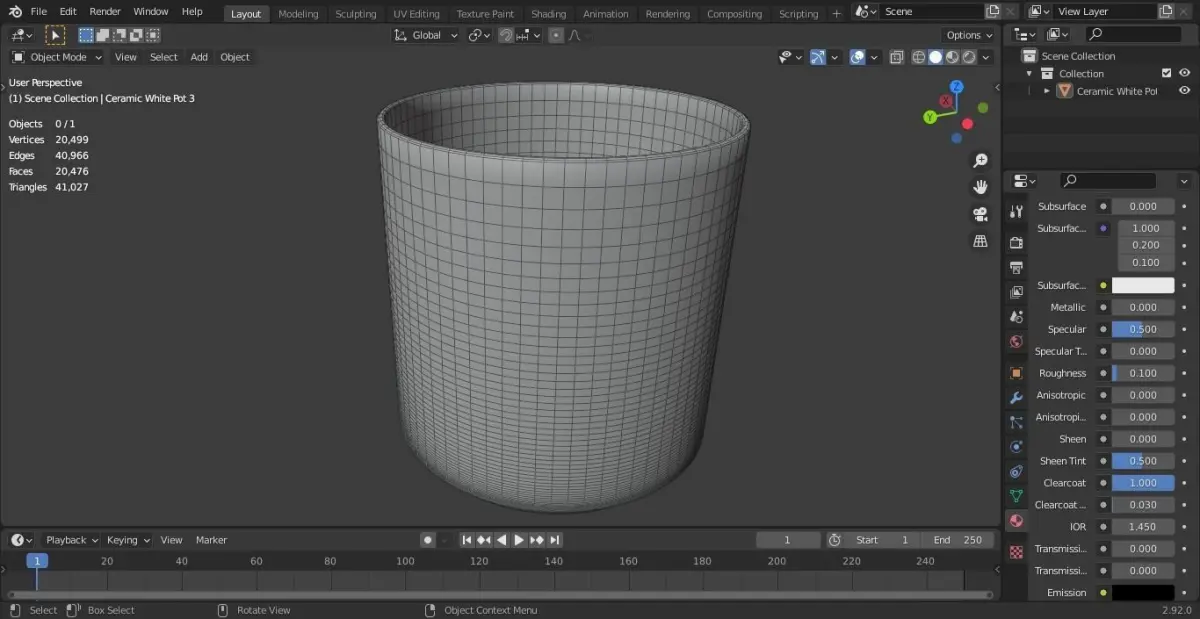Click the Options button in viewport
The height and width of the screenshot is (619, 1200).
tap(969, 35)
